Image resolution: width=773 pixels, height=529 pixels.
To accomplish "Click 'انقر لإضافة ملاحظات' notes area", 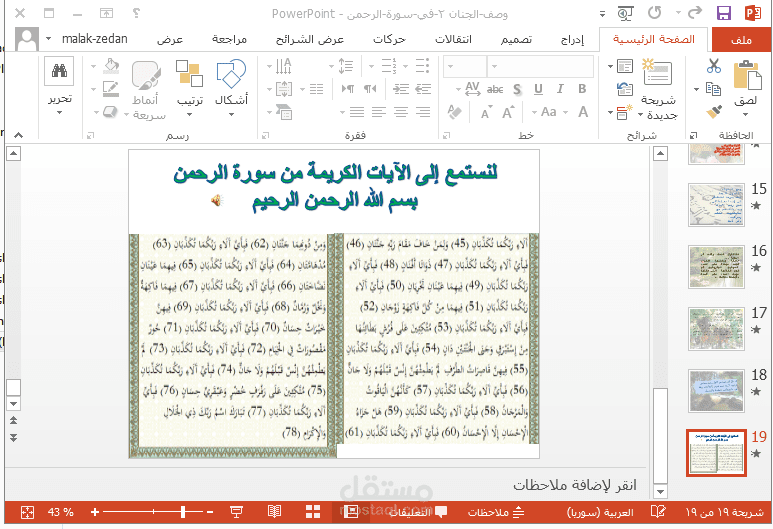I will click(x=574, y=484).
